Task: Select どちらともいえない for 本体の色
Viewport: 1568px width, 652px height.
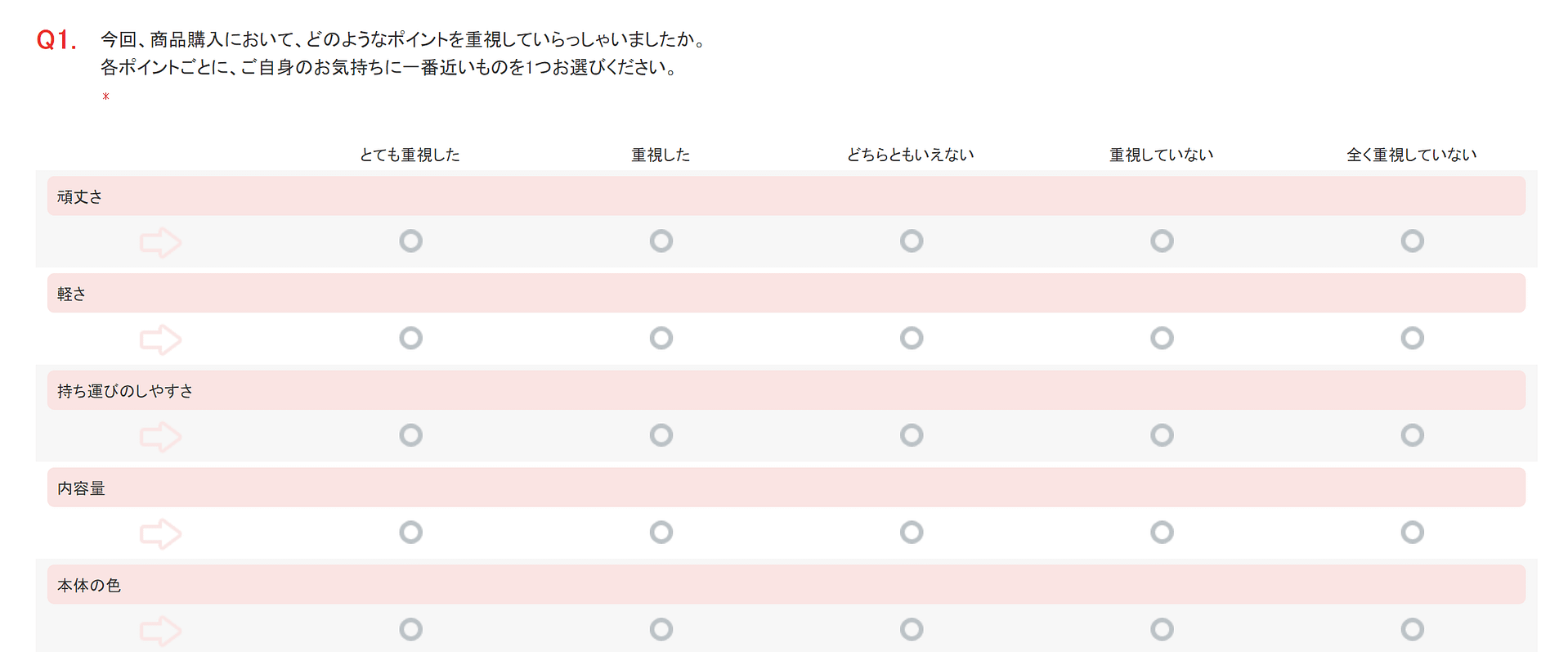Action: (912, 629)
